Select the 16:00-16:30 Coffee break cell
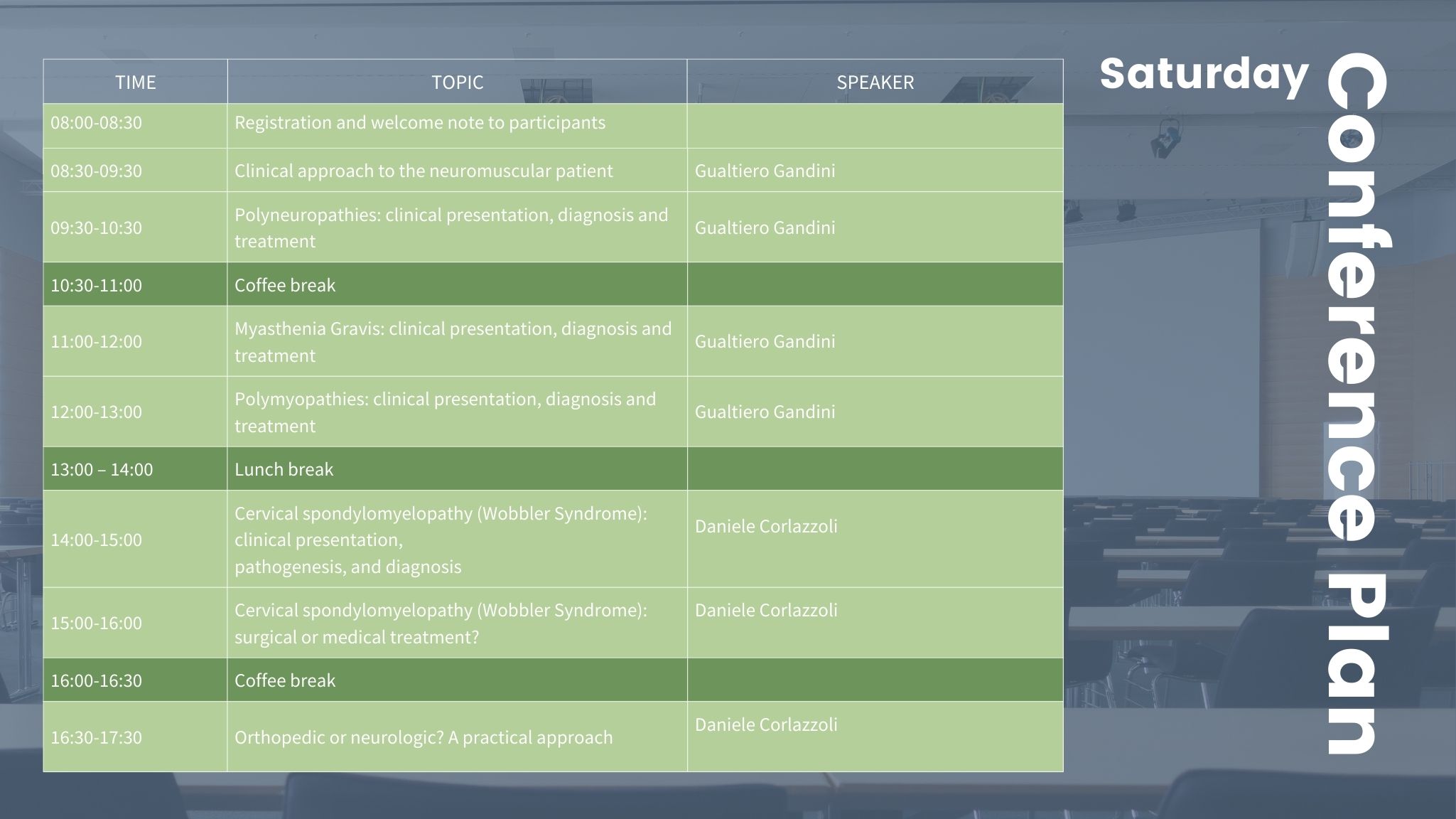This screenshot has height=819, width=1456. (x=285, y=680)
